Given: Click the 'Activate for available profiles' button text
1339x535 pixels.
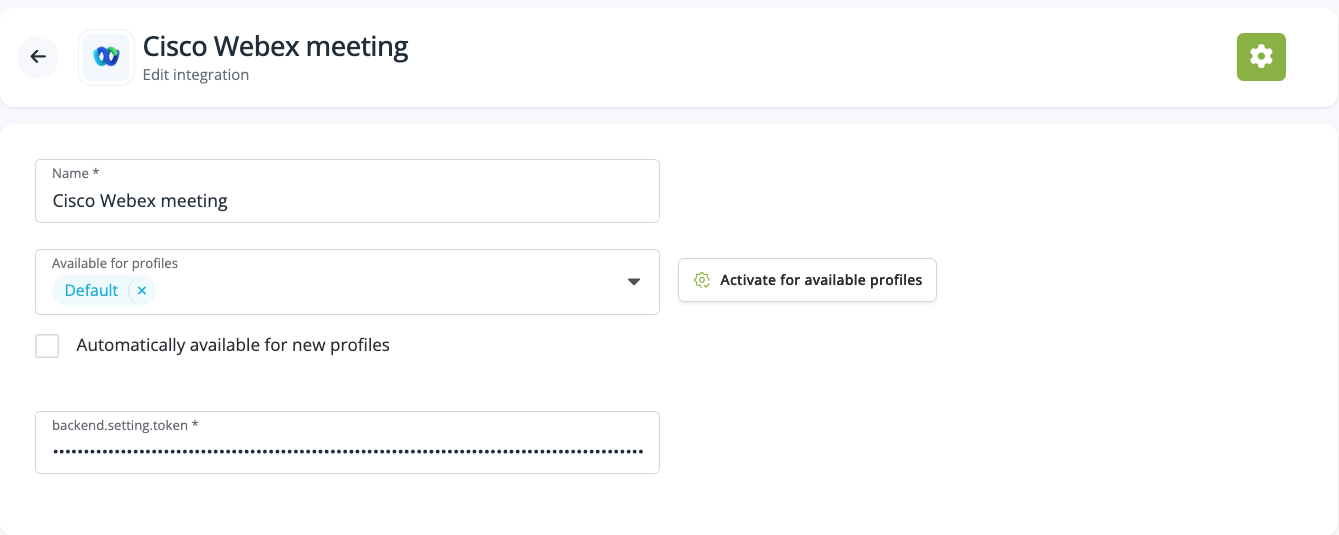Looking at the screenshot, I should (x=821, y=281).
